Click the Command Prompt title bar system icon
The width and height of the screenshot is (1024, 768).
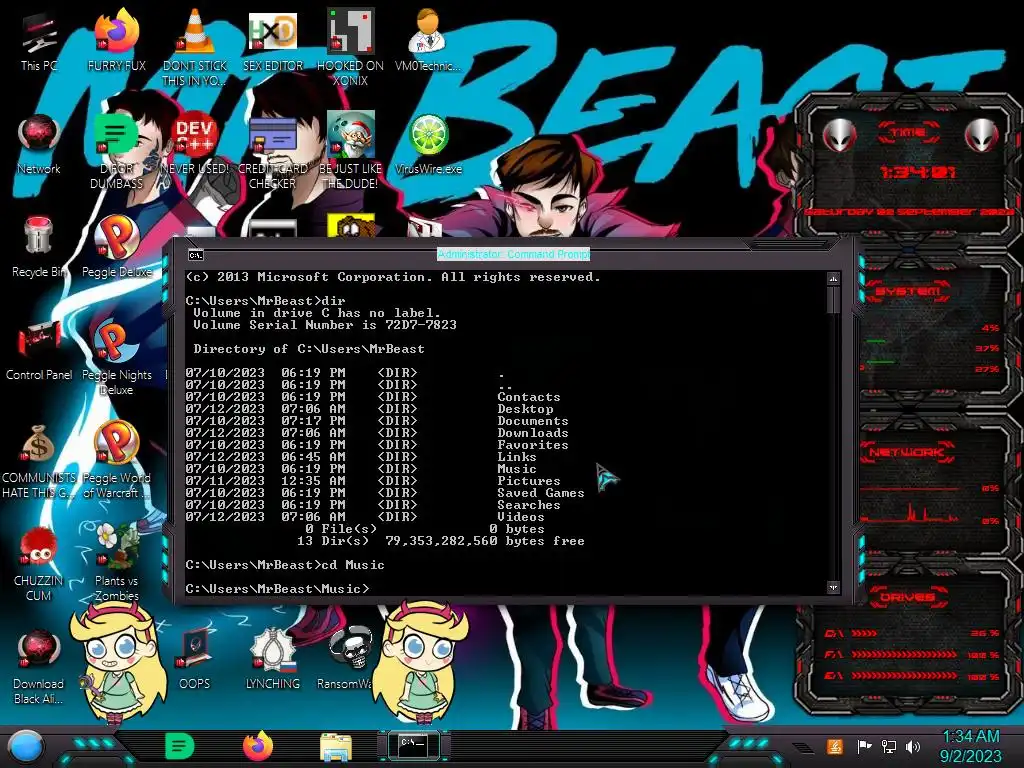(195, 255)
